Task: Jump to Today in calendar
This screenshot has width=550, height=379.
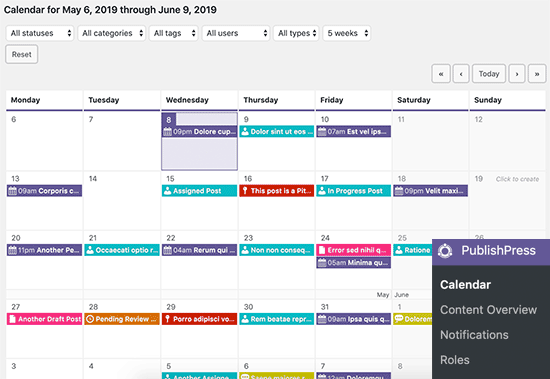Action: [489, 74]
